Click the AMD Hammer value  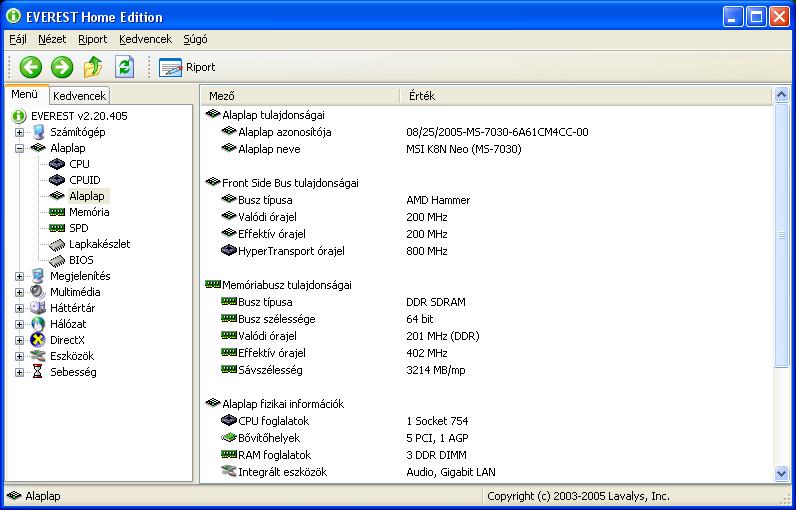click(x=438, y=200)
